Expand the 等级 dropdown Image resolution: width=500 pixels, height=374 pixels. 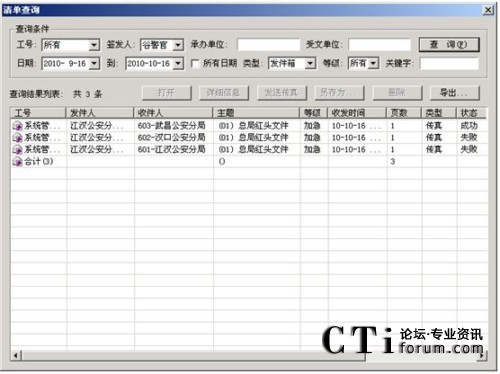click(374, 63)
